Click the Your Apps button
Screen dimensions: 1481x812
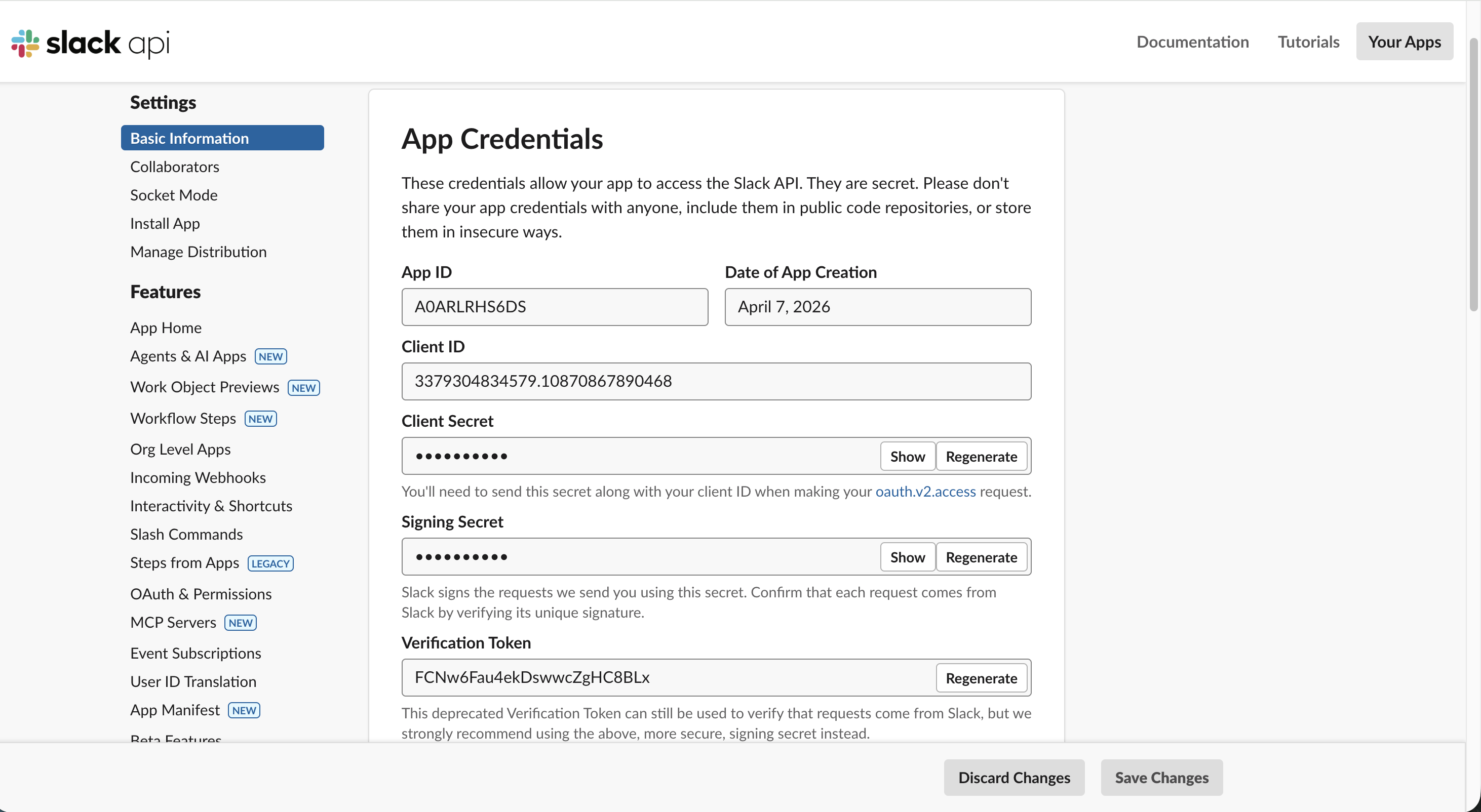pos(1405,42)
